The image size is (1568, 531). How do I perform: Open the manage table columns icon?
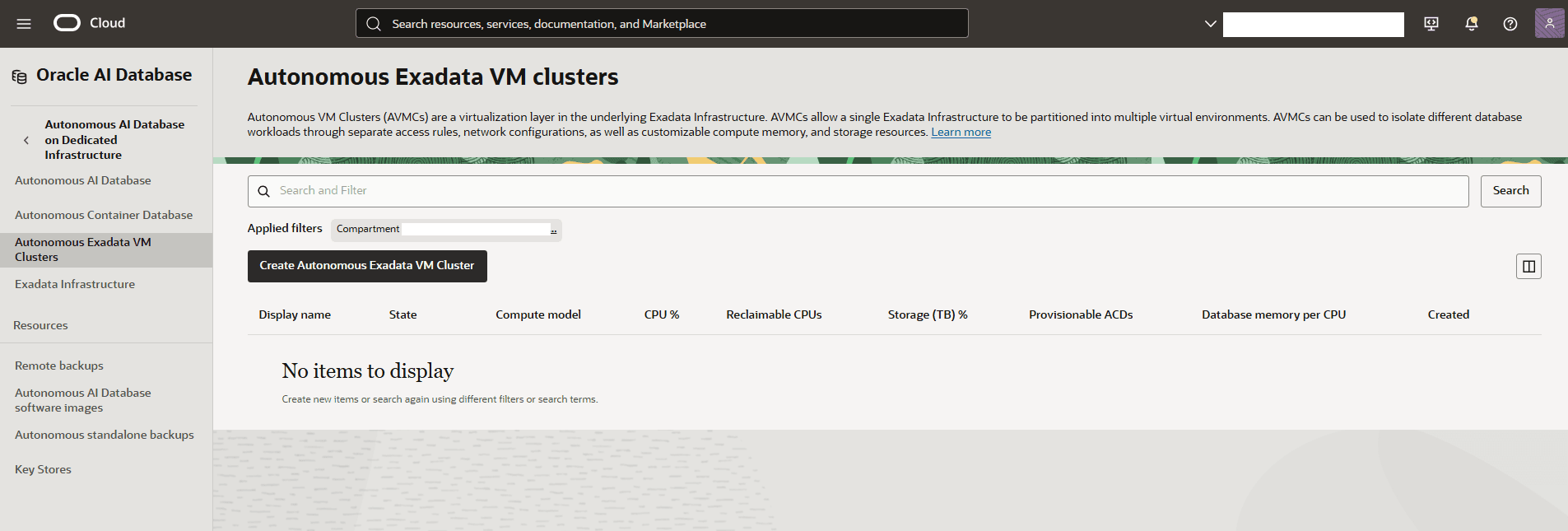click(1528, 266)
